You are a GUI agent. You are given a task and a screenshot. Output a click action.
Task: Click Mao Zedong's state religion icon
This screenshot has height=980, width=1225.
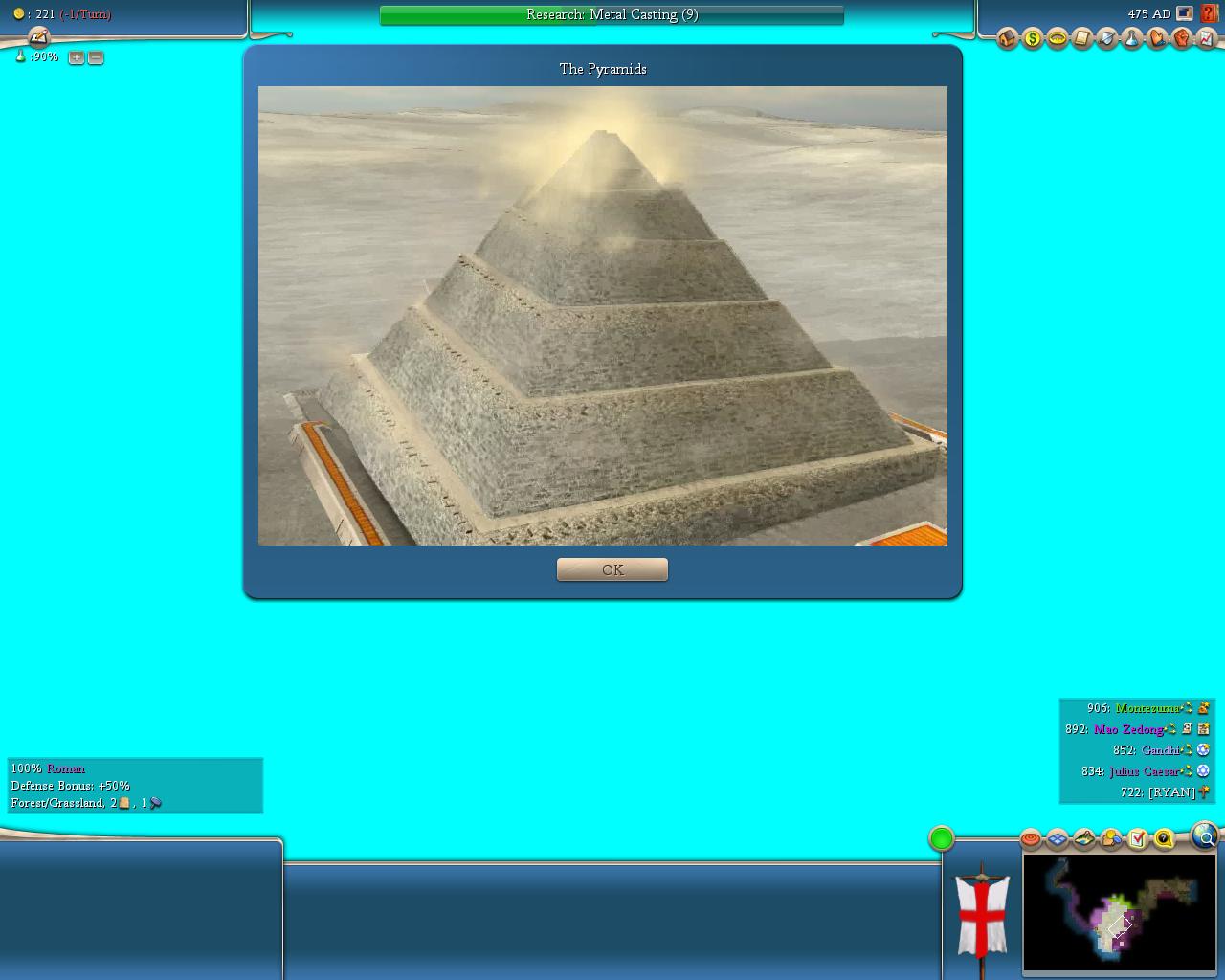tap(1203, 729)
